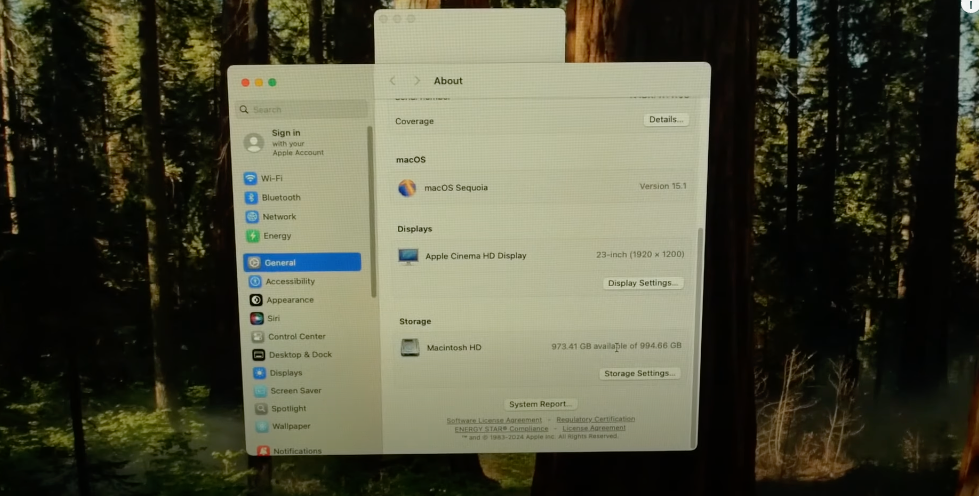Screen dimensions: 979x496
Task: Open Bluetooth settings from sidebar icon
Action: [251, 198]
